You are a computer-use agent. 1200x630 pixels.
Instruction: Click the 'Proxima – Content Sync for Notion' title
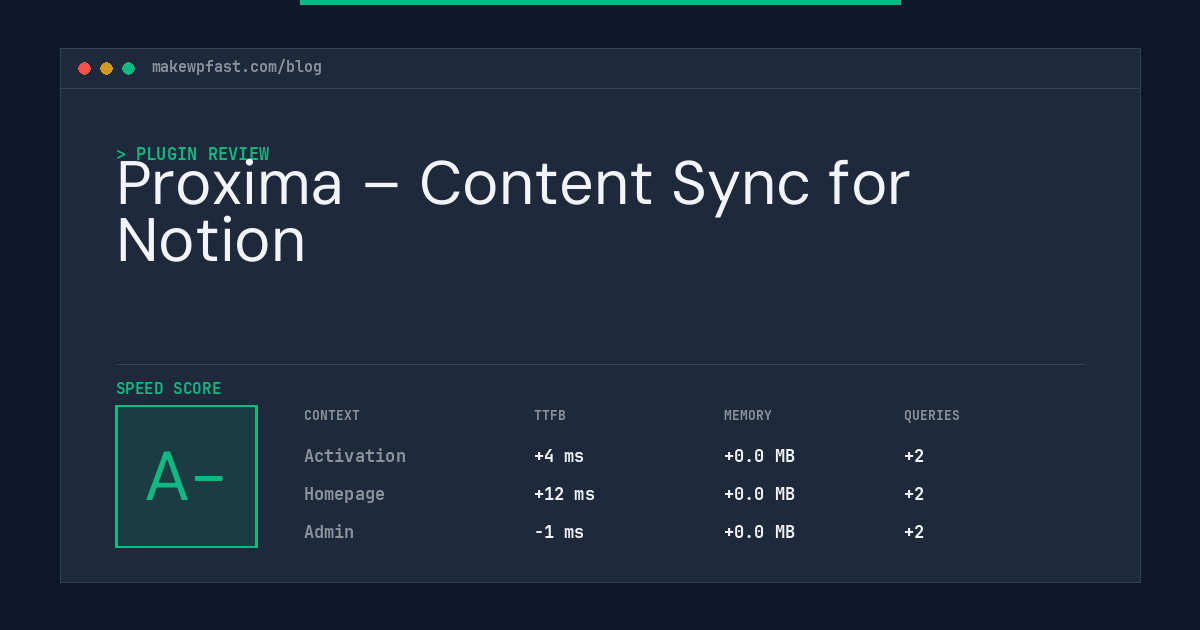513,211
